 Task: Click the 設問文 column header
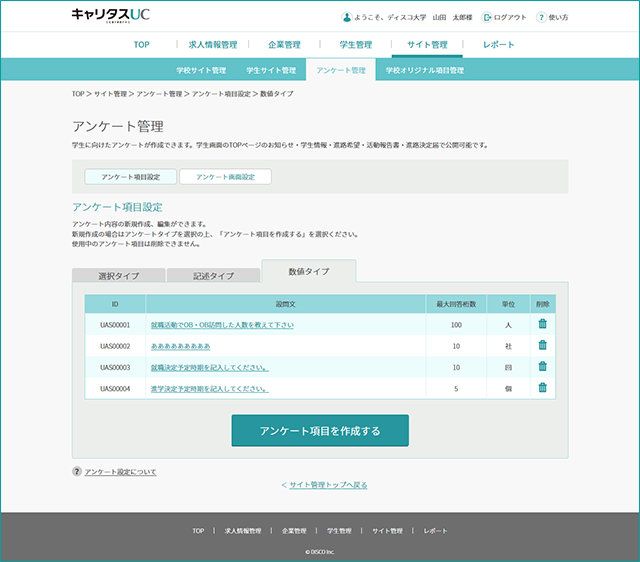pos(285,304)
